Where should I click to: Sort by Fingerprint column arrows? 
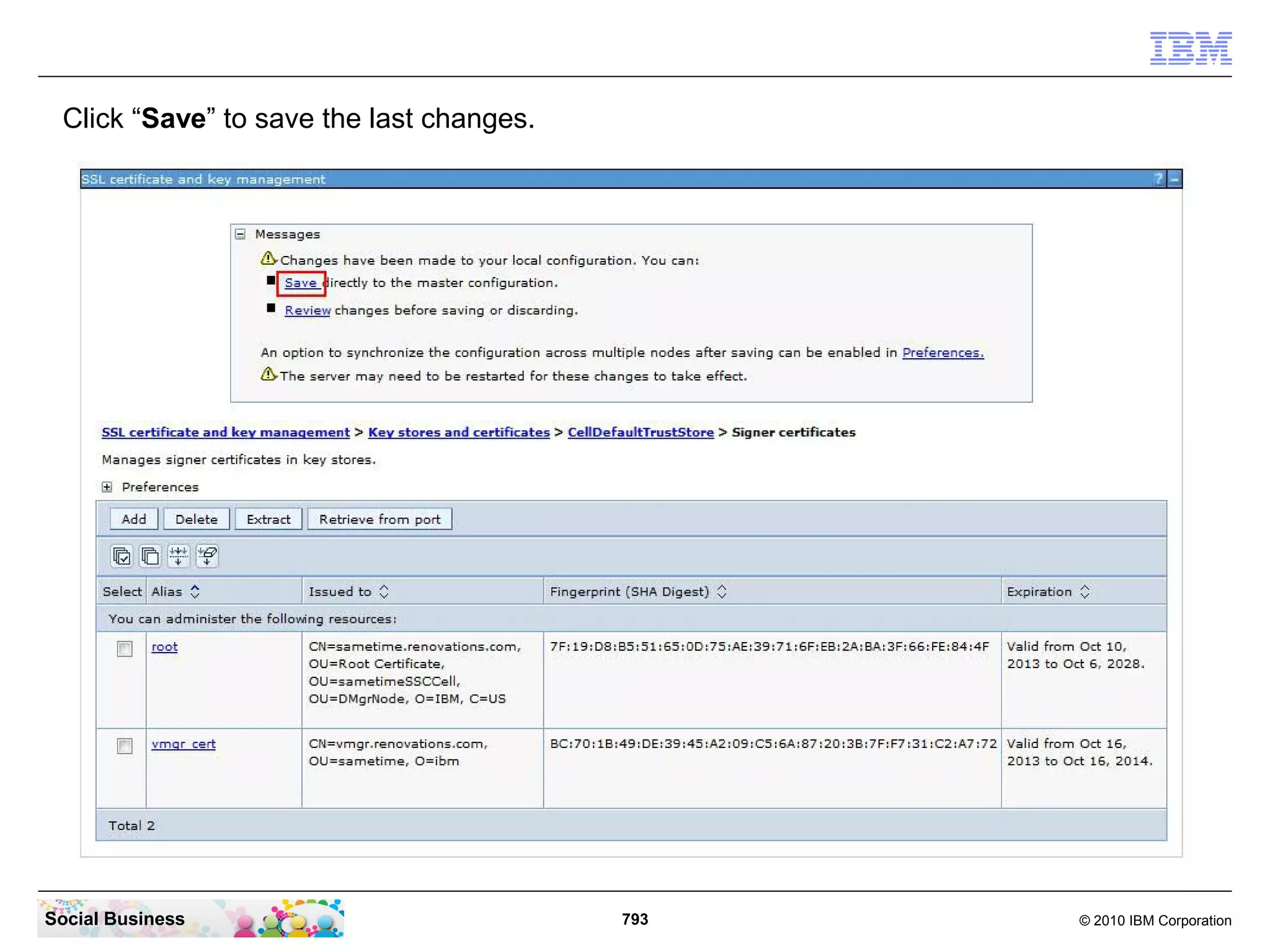[722, 591]
